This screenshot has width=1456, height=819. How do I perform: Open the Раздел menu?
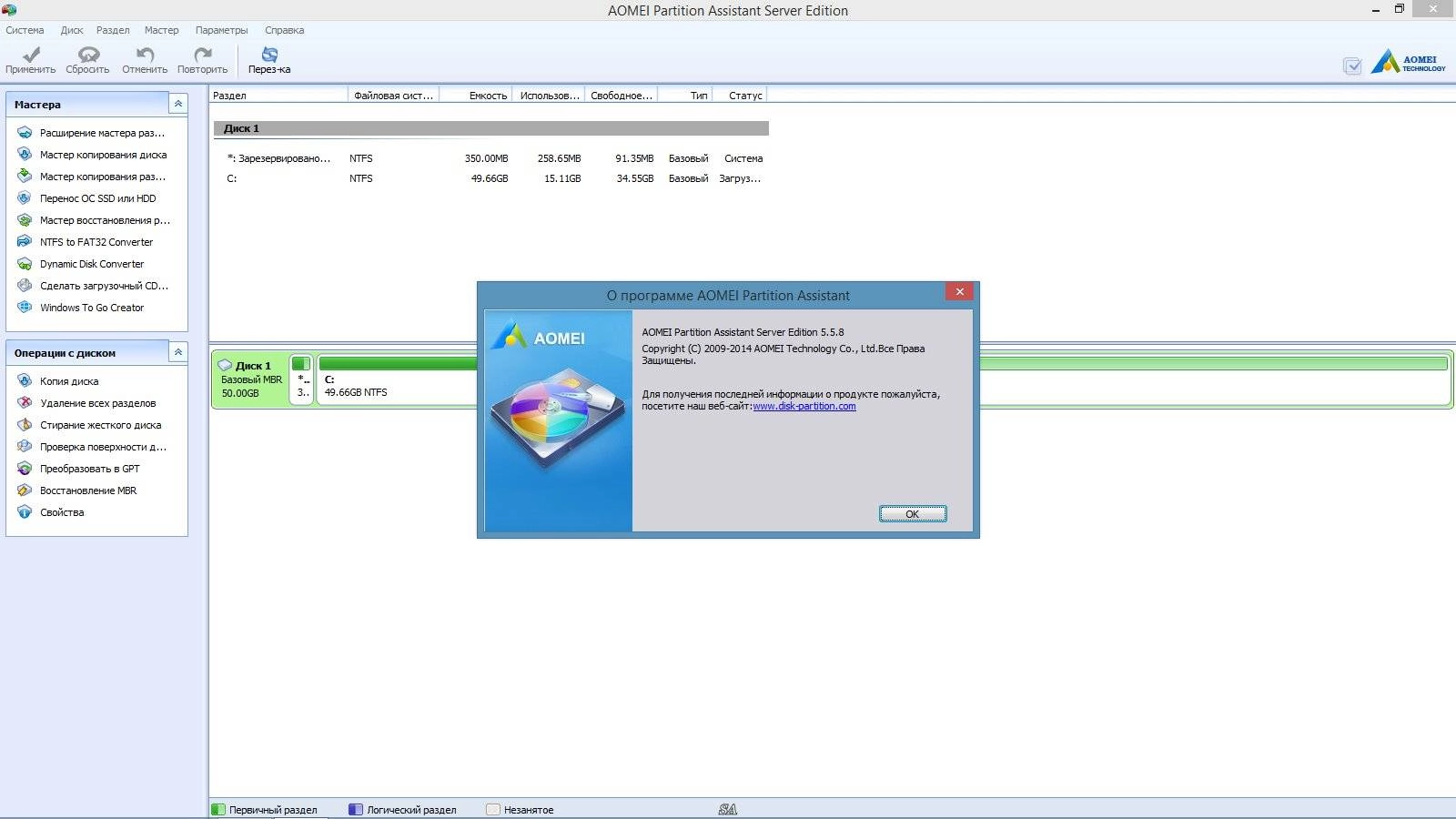113,30
